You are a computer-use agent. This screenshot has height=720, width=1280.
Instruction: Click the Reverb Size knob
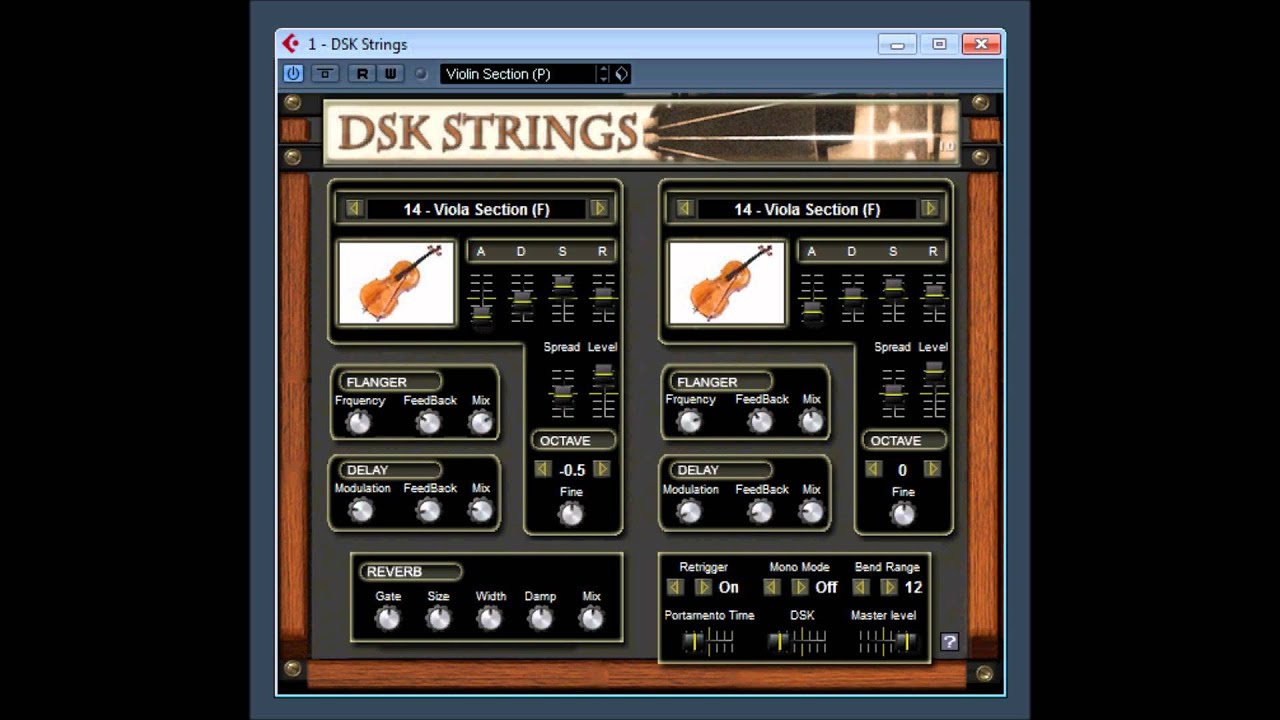click(438, 619)
